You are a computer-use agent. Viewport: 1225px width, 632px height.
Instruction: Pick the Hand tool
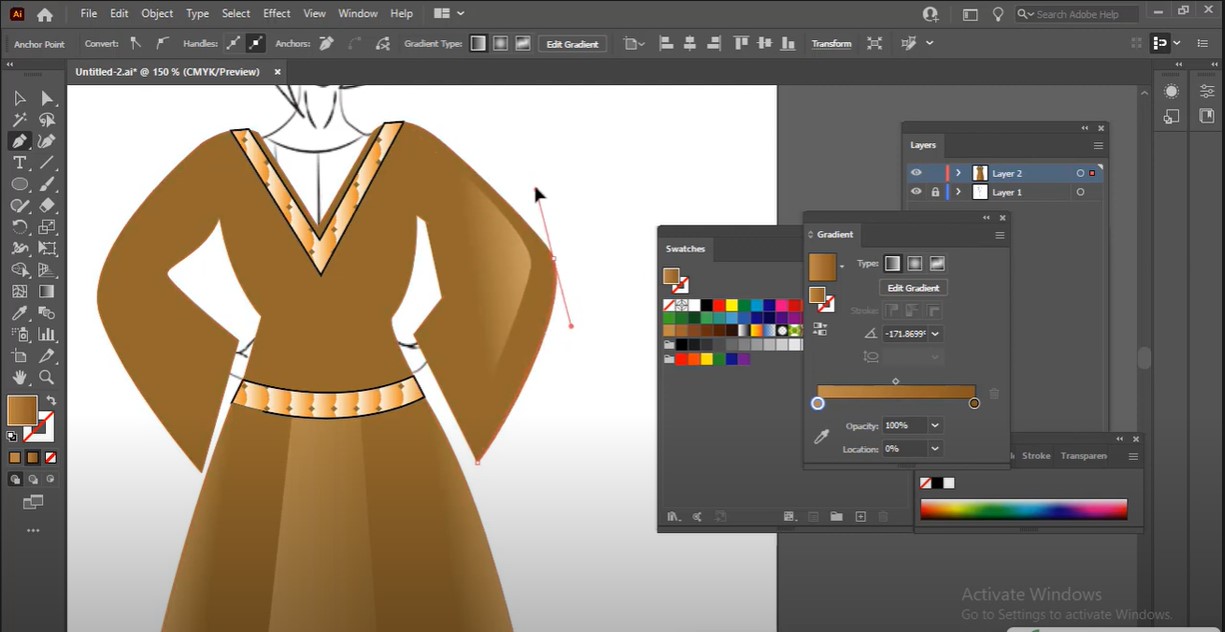point(19,377)
